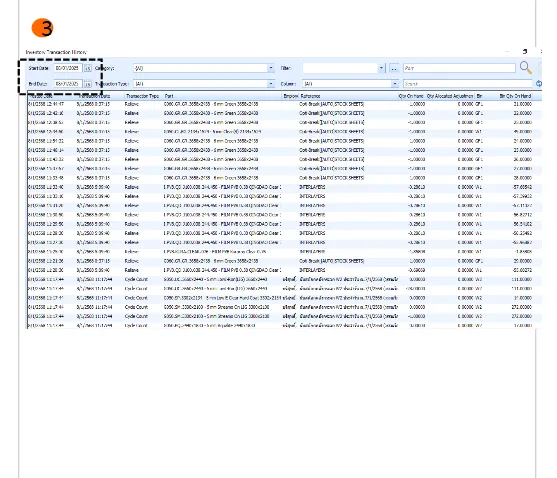Click the ellipsis button next to Filter
Image resolution: width=557 pixels, height=478 pixels.
pyautogui.click(x=394, y=68)
